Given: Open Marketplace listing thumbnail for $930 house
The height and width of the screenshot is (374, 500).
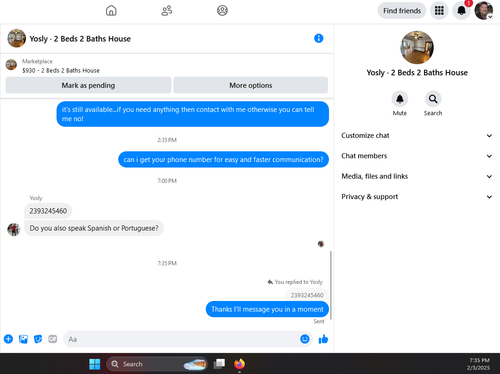Looking at the screenshot, I should click(11, 65).
